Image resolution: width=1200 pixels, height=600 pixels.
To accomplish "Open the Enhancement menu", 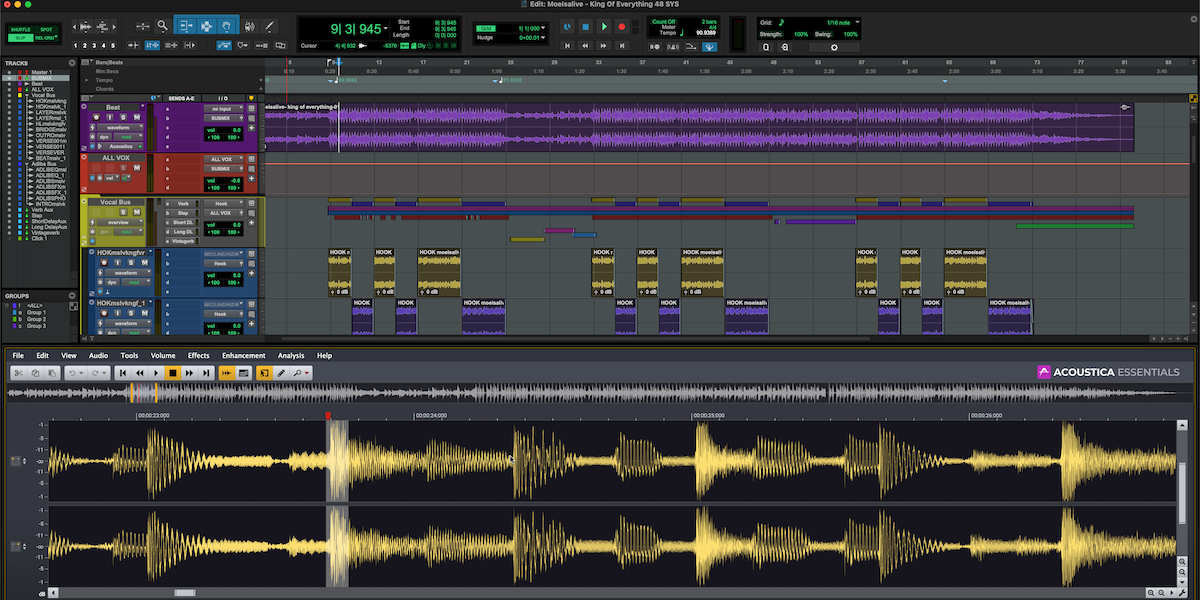I will pos(243,355).
